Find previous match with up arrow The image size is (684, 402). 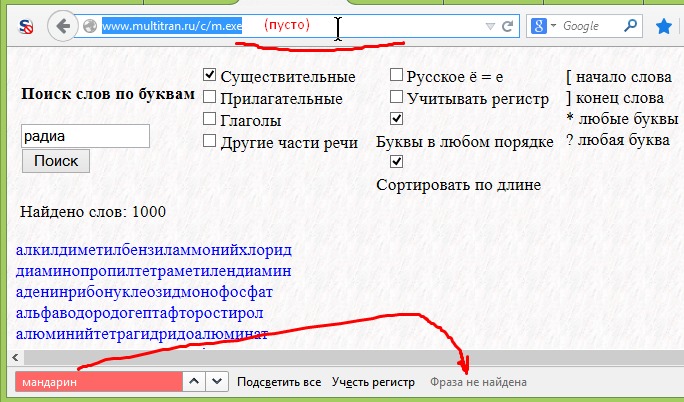coord(194,382)
